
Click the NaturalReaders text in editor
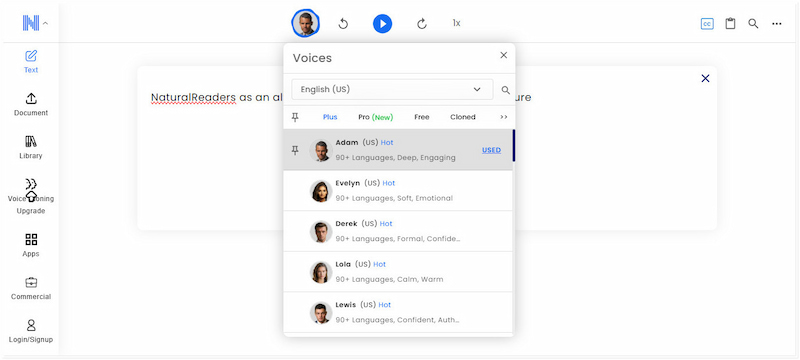coord(193,97)
